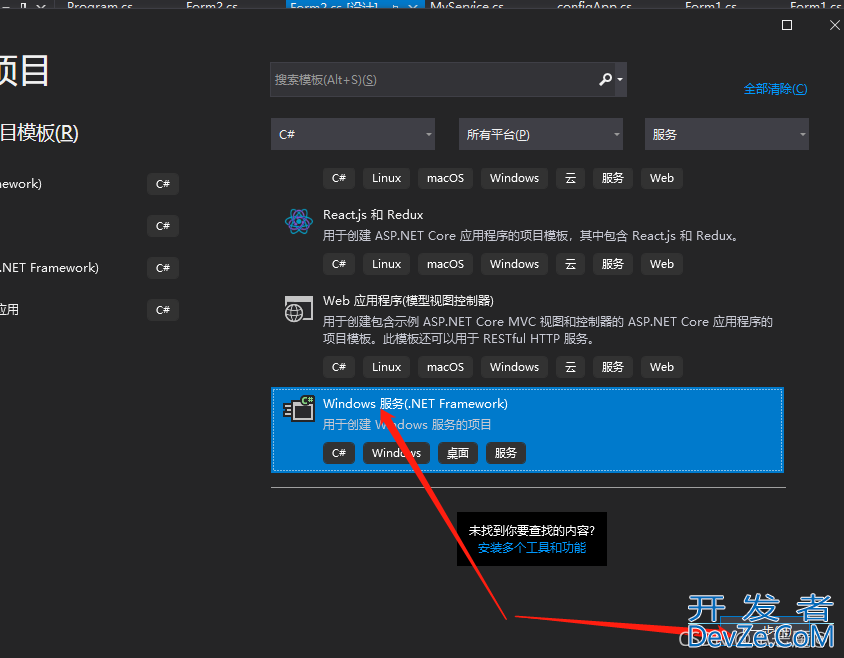Click the macOS tag under React.js and Redux

(445, 264)
